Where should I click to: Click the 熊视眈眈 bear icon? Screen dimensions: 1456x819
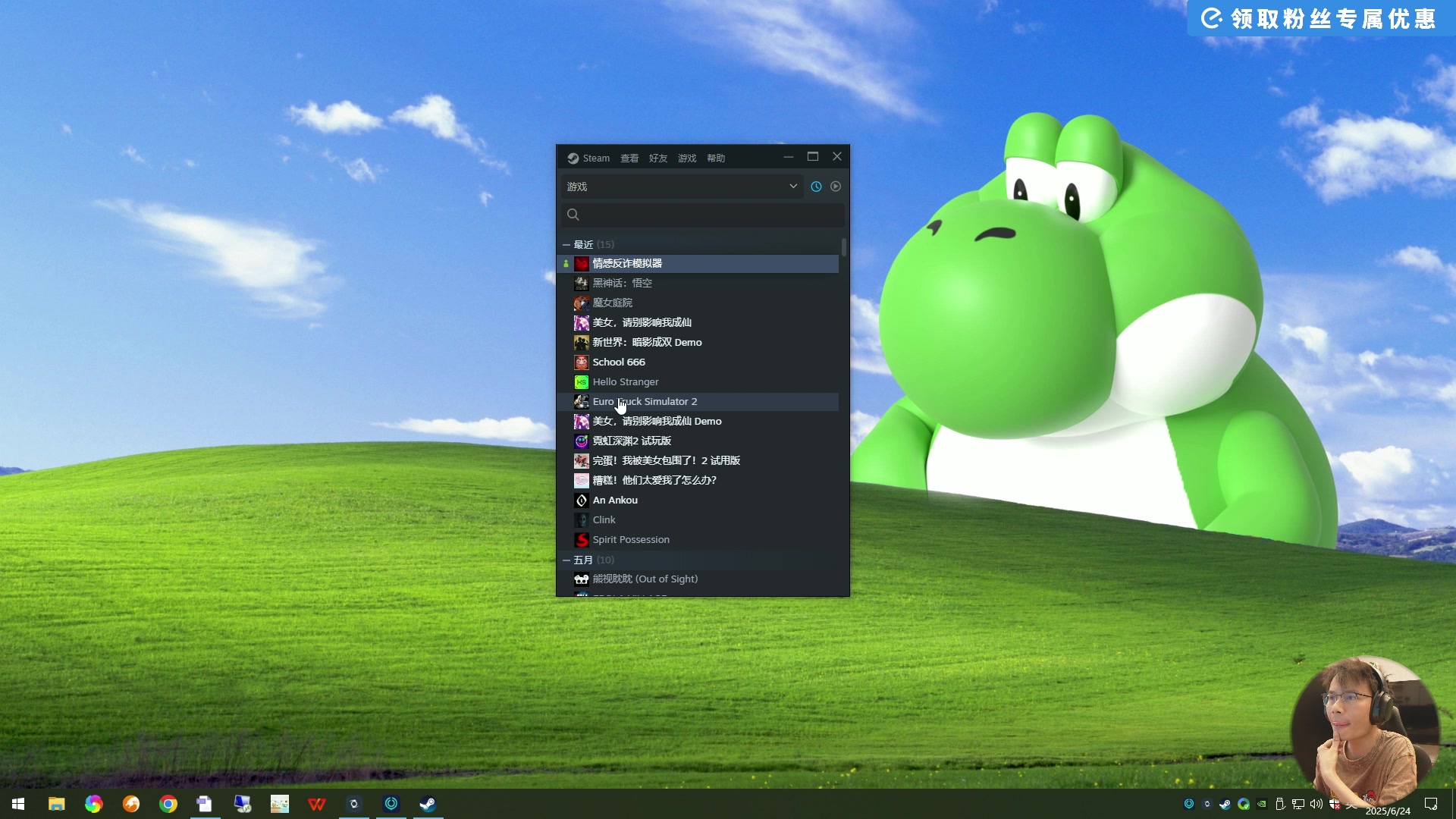pos(582,579)
